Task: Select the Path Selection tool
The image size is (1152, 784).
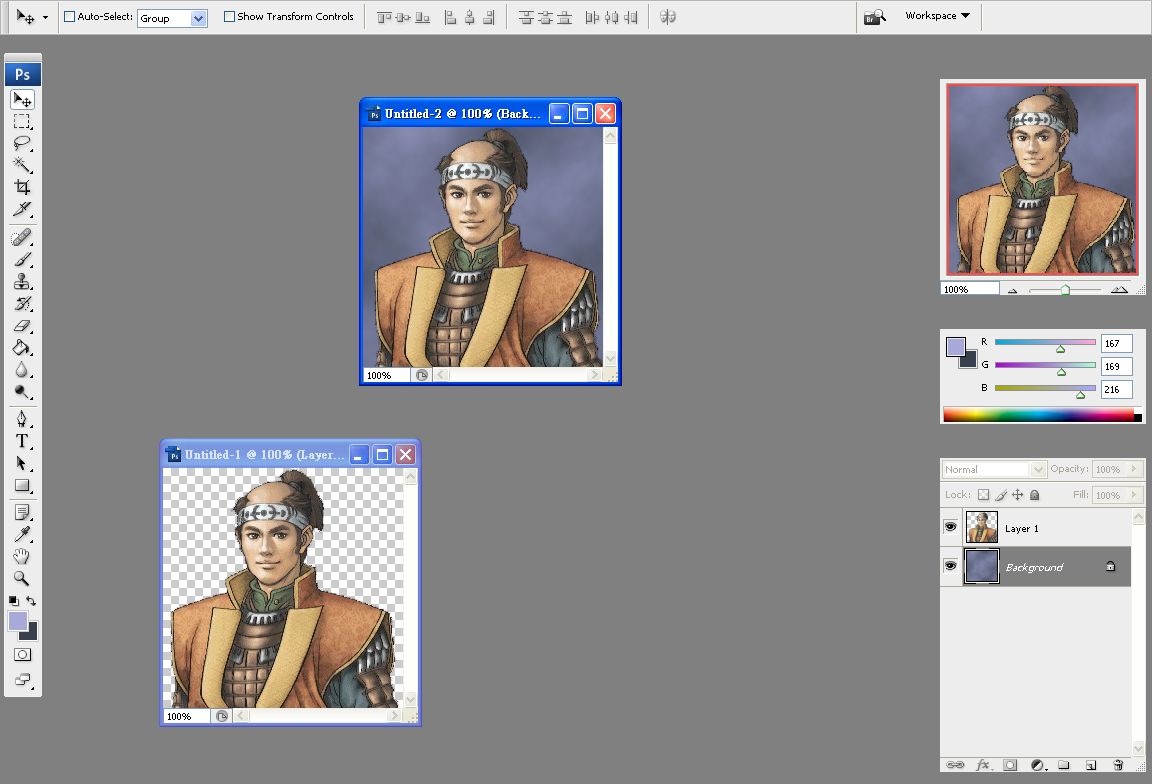Action: point(22,463)
